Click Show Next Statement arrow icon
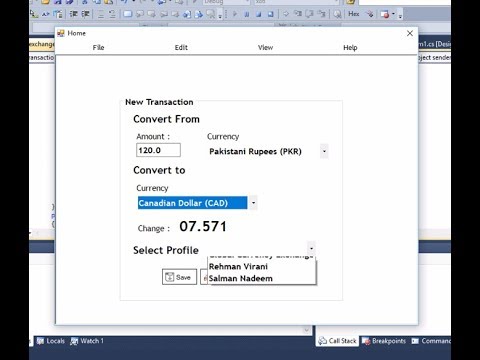Image resolution: width=480 pixels, height=360 pixels. [286, 14]
